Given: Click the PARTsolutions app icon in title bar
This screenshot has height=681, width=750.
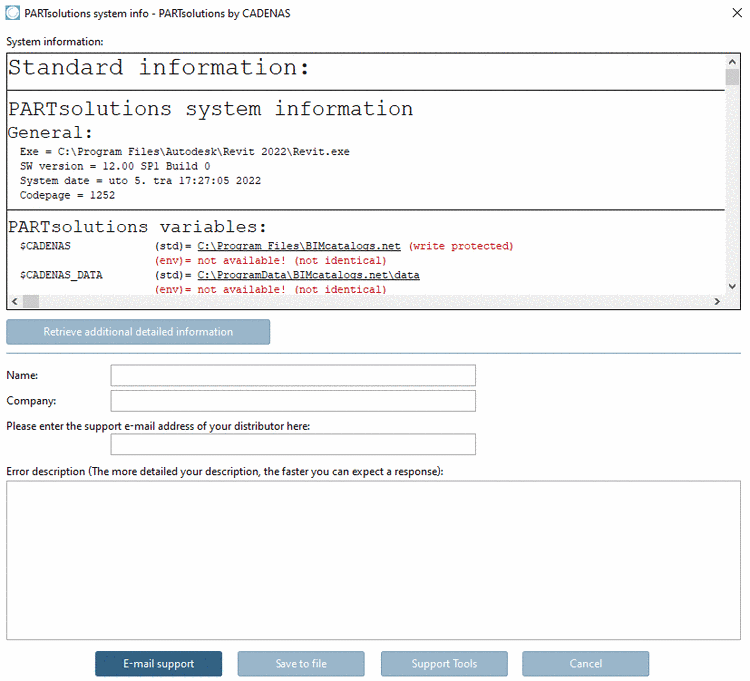Looking at the screenshot, I should (12, 13).
